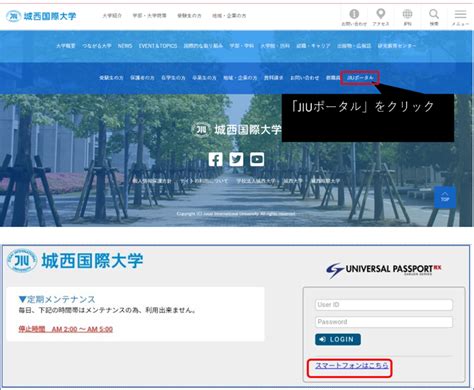Viewport: 474px width, 390px height.
Task: Select 国際的な取り組み in the blue menu
Action: 203,46
